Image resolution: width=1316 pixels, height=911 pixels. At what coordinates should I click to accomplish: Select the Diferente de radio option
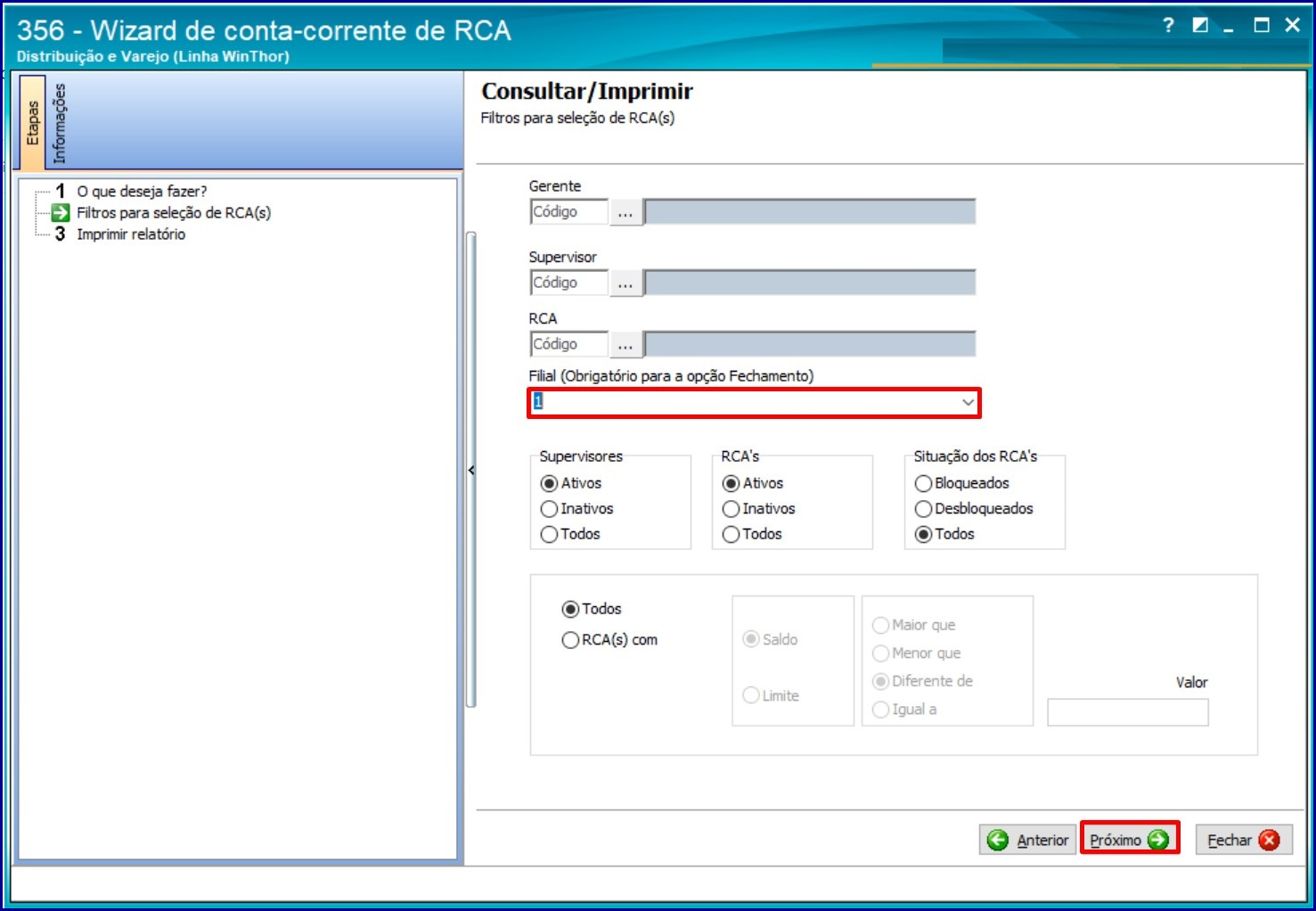880,681
